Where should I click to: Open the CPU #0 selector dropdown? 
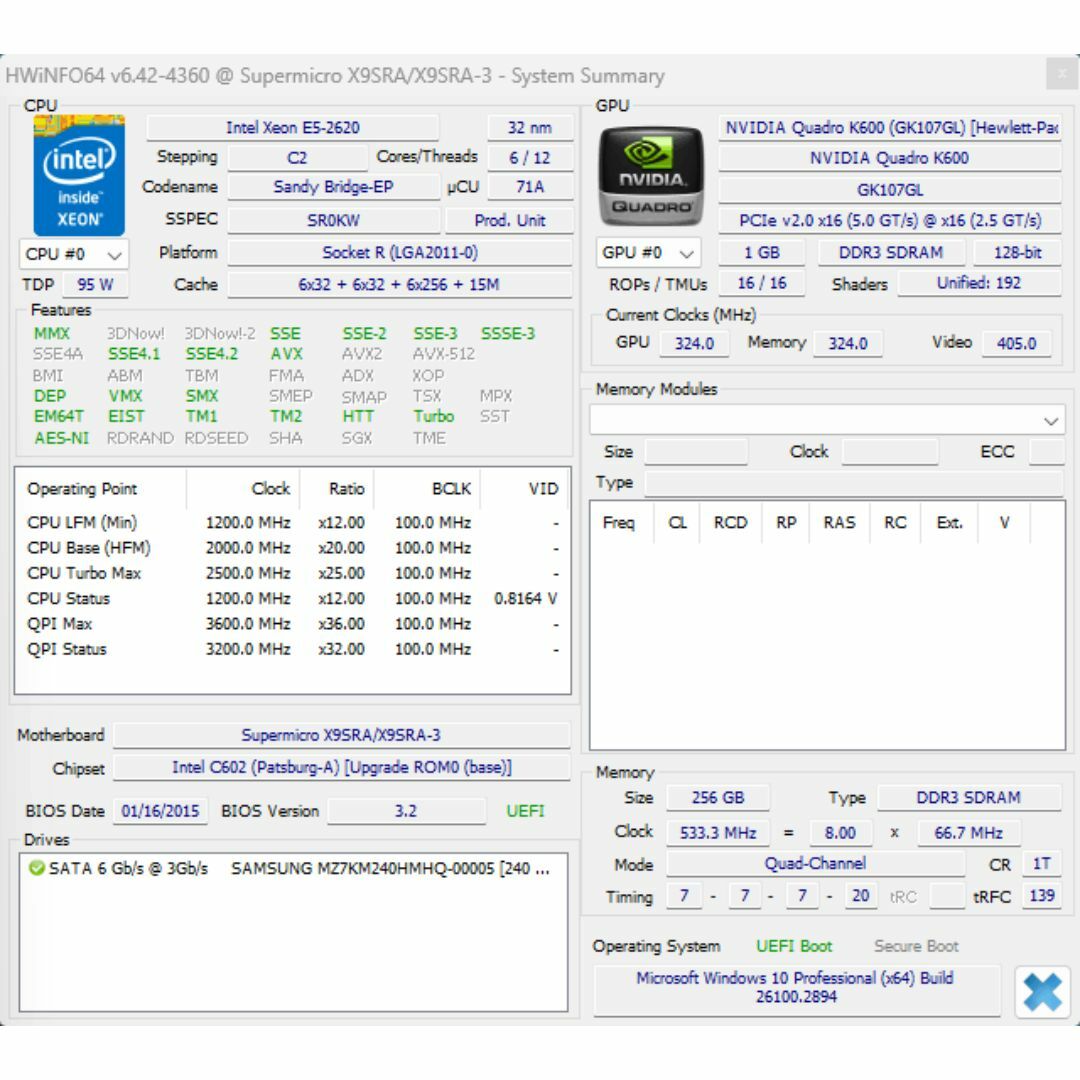pyautogui.click(x=74, y=254)
